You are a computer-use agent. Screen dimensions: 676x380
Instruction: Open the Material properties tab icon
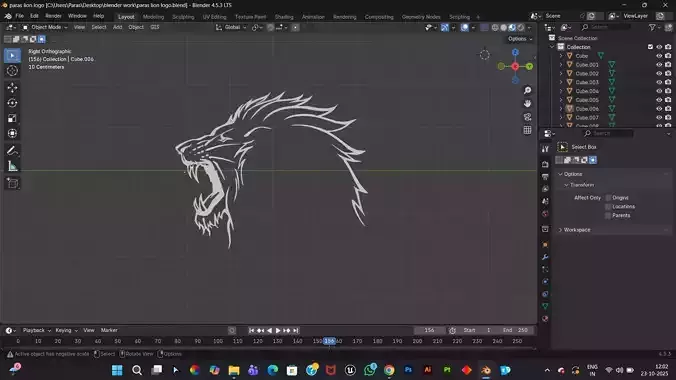[x=545, y=319]
